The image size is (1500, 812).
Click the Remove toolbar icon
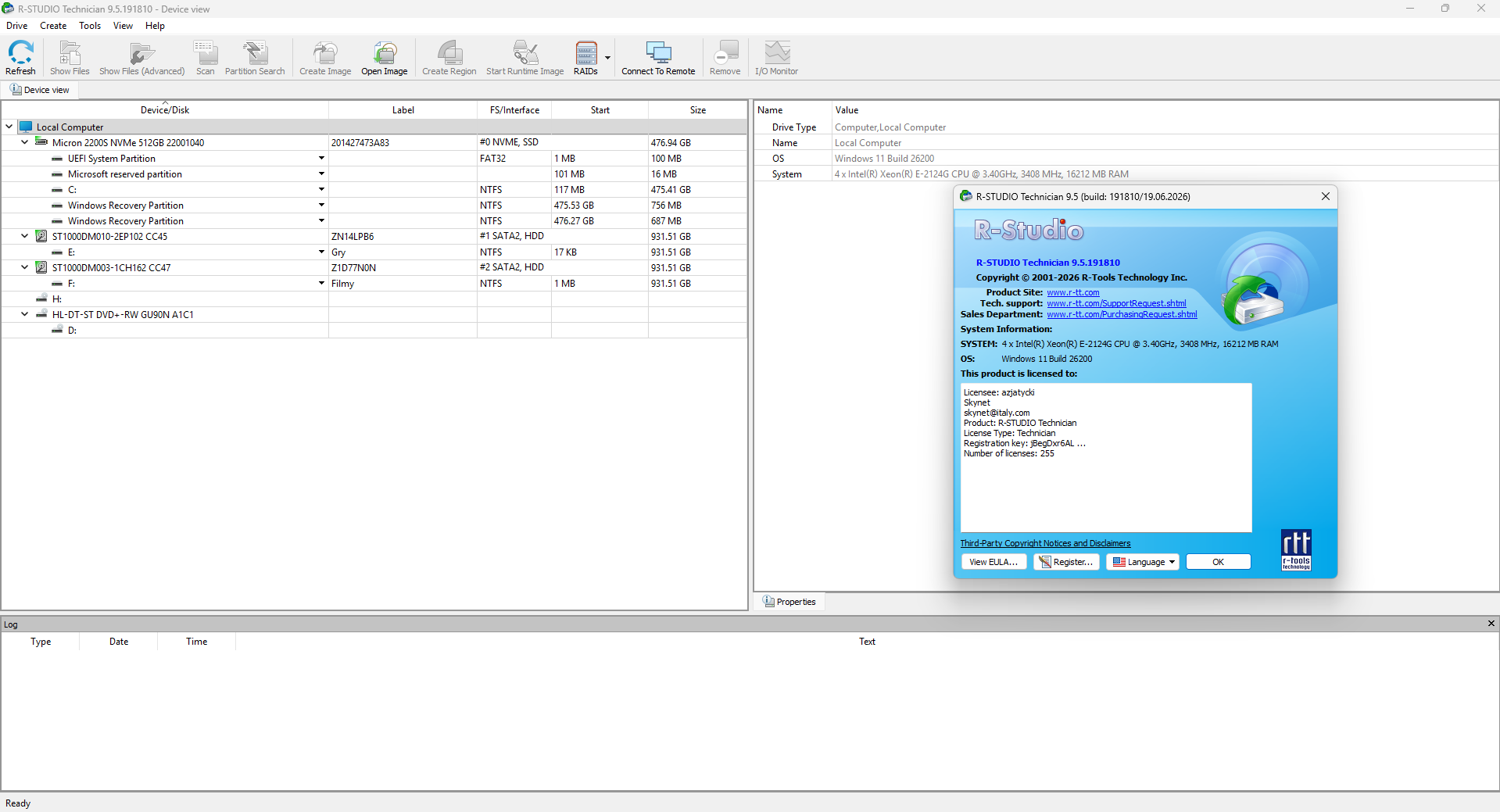click(725, 58)
